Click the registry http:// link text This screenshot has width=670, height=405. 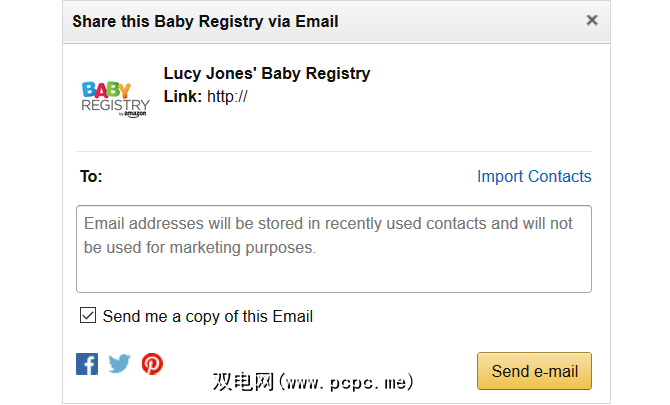(227, 97)
